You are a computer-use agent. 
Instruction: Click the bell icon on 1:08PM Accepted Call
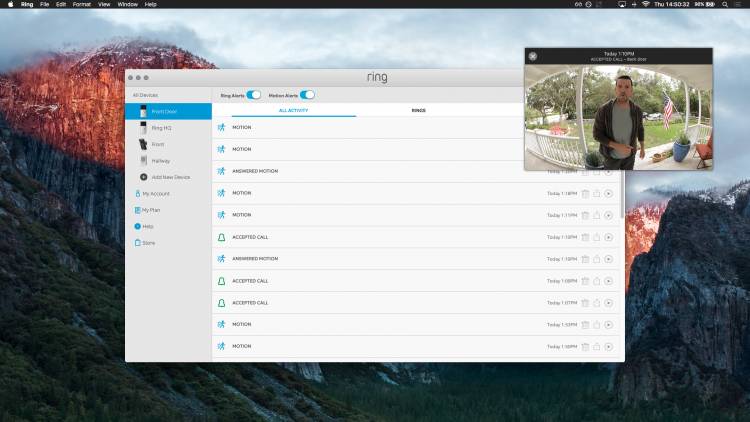[221, 281]
